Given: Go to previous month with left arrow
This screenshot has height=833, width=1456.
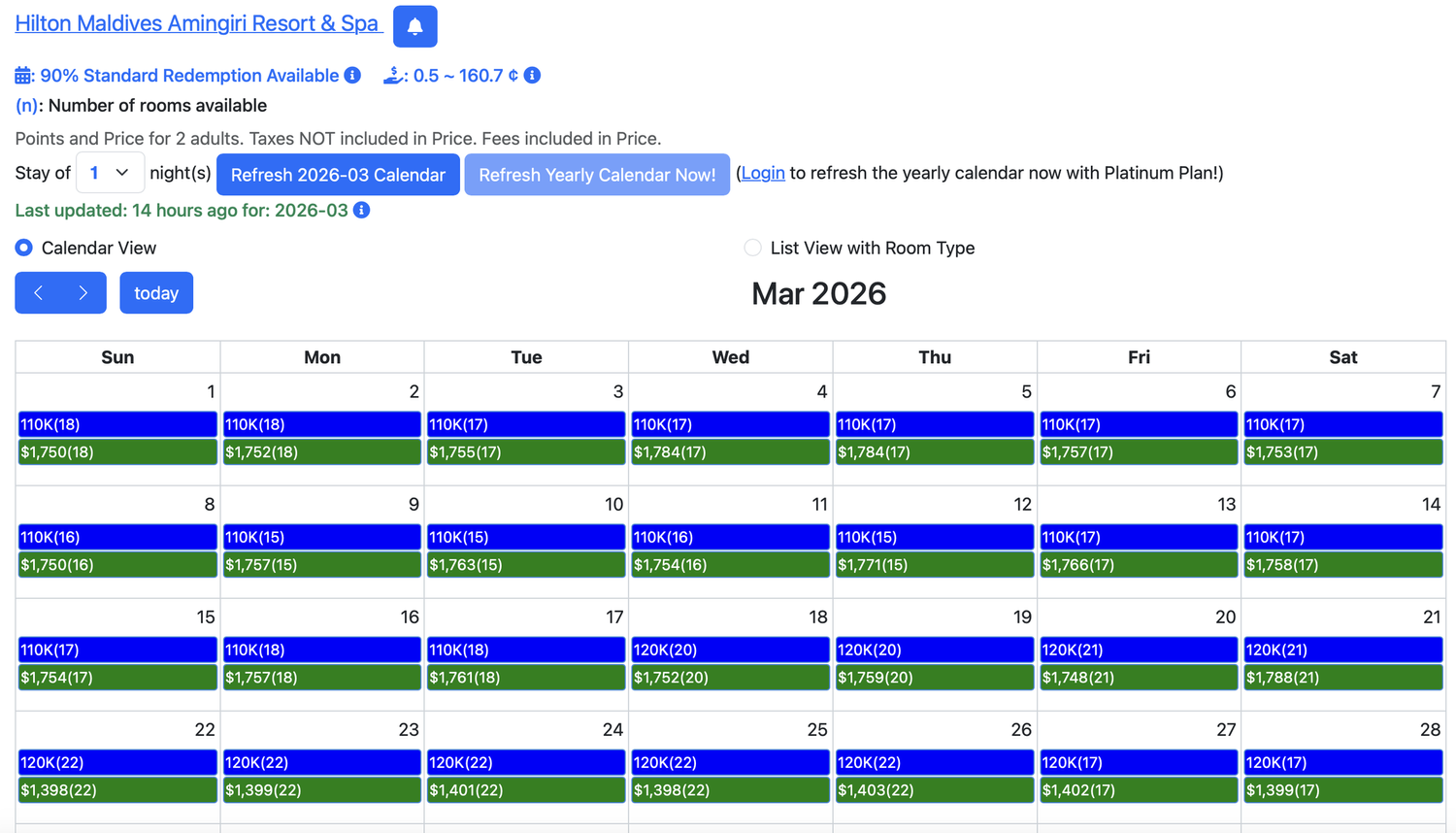Looking at the screenshot, I should pyautogui.click(x=38, y=293).
